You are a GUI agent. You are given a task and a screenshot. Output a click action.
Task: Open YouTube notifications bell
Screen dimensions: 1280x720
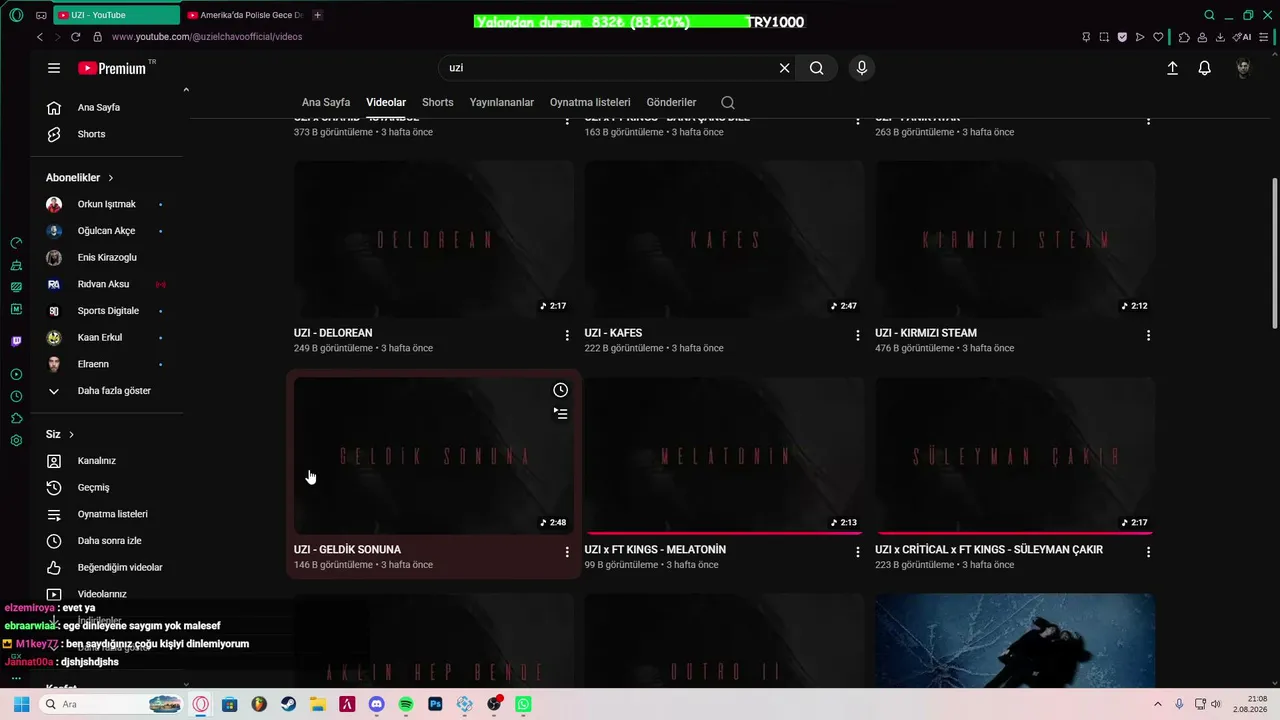pos(1205,68)
